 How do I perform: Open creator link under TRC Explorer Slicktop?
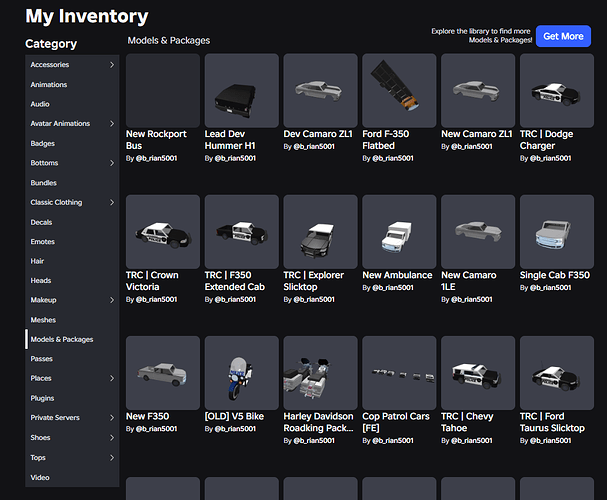pyautogui.click(x=314, y=300)
